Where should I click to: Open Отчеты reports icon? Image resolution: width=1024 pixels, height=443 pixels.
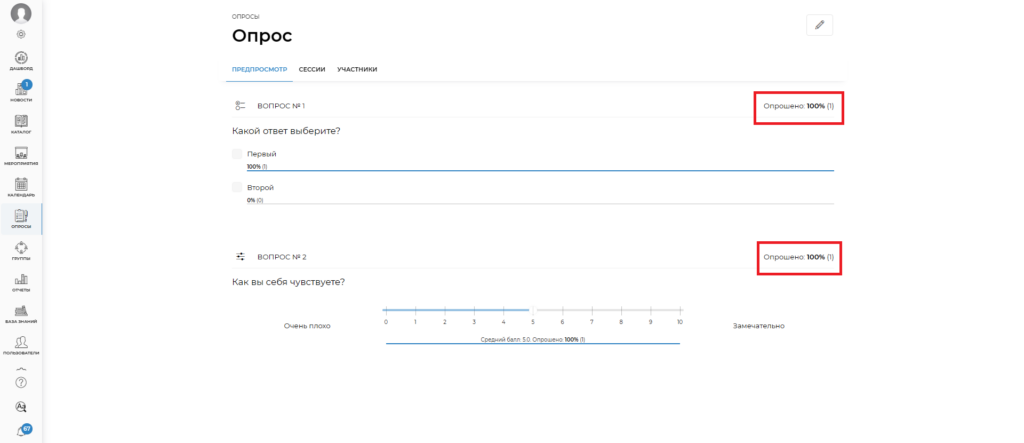(21, 279)
